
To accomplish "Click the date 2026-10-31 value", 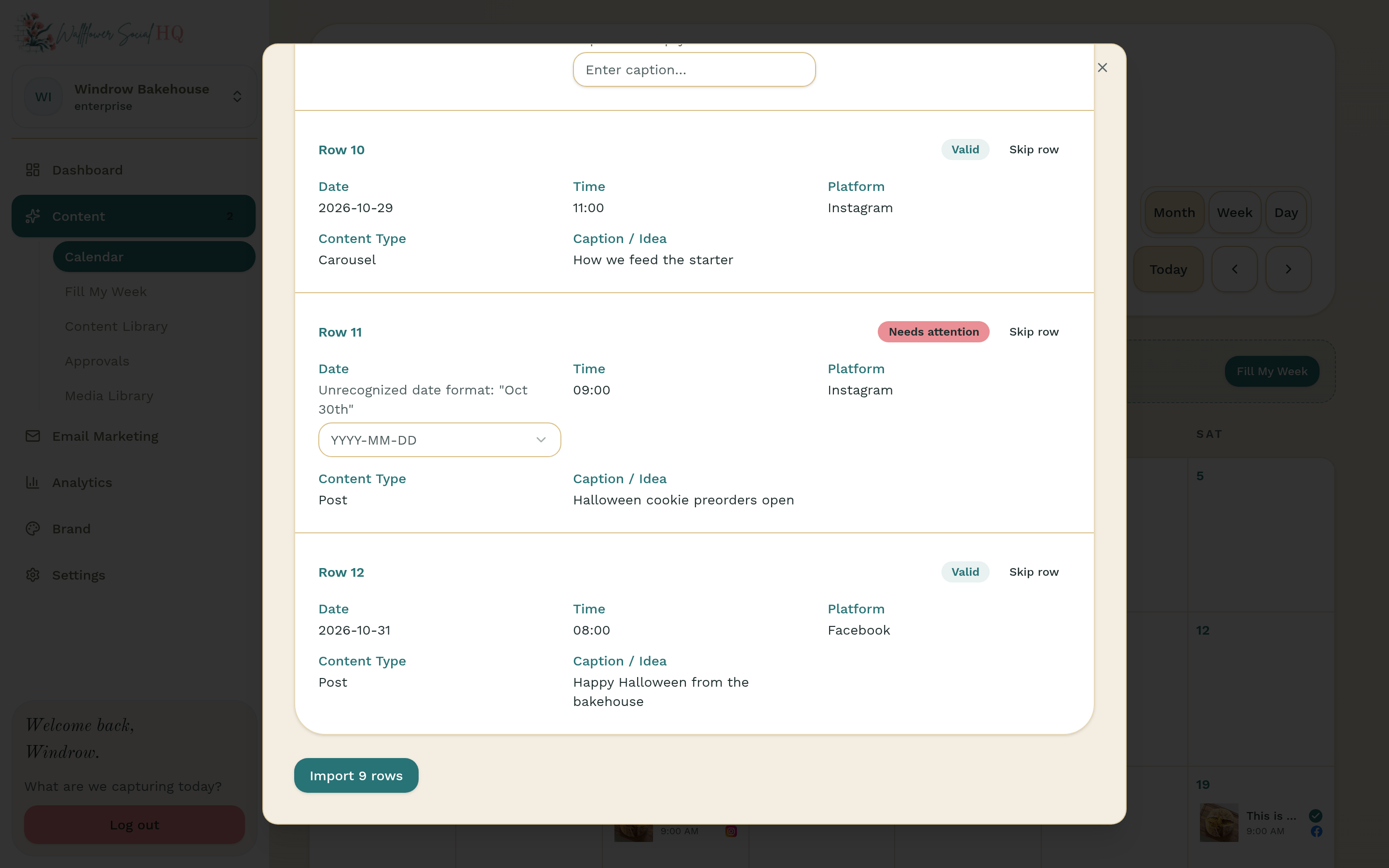I will (x=354, y=630).
